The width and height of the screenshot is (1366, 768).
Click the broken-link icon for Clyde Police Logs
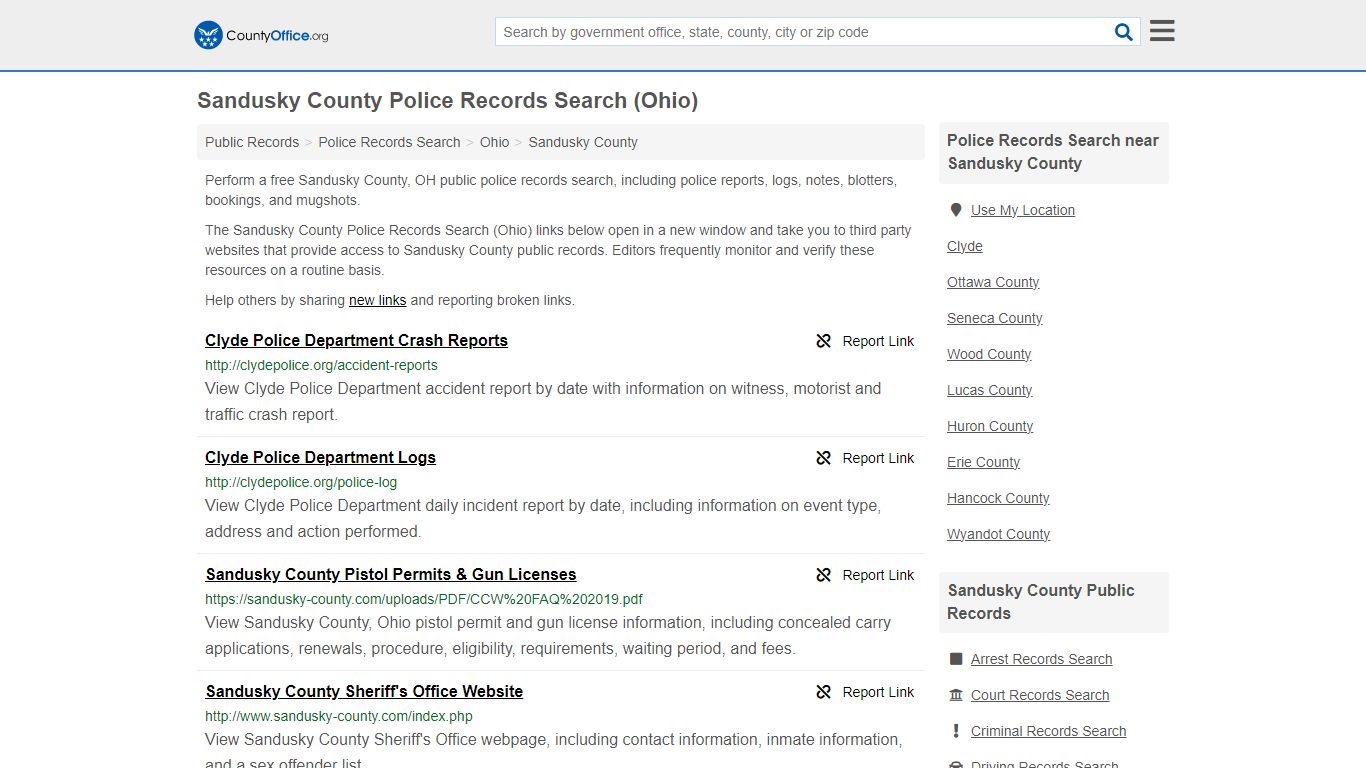point(823,458)
